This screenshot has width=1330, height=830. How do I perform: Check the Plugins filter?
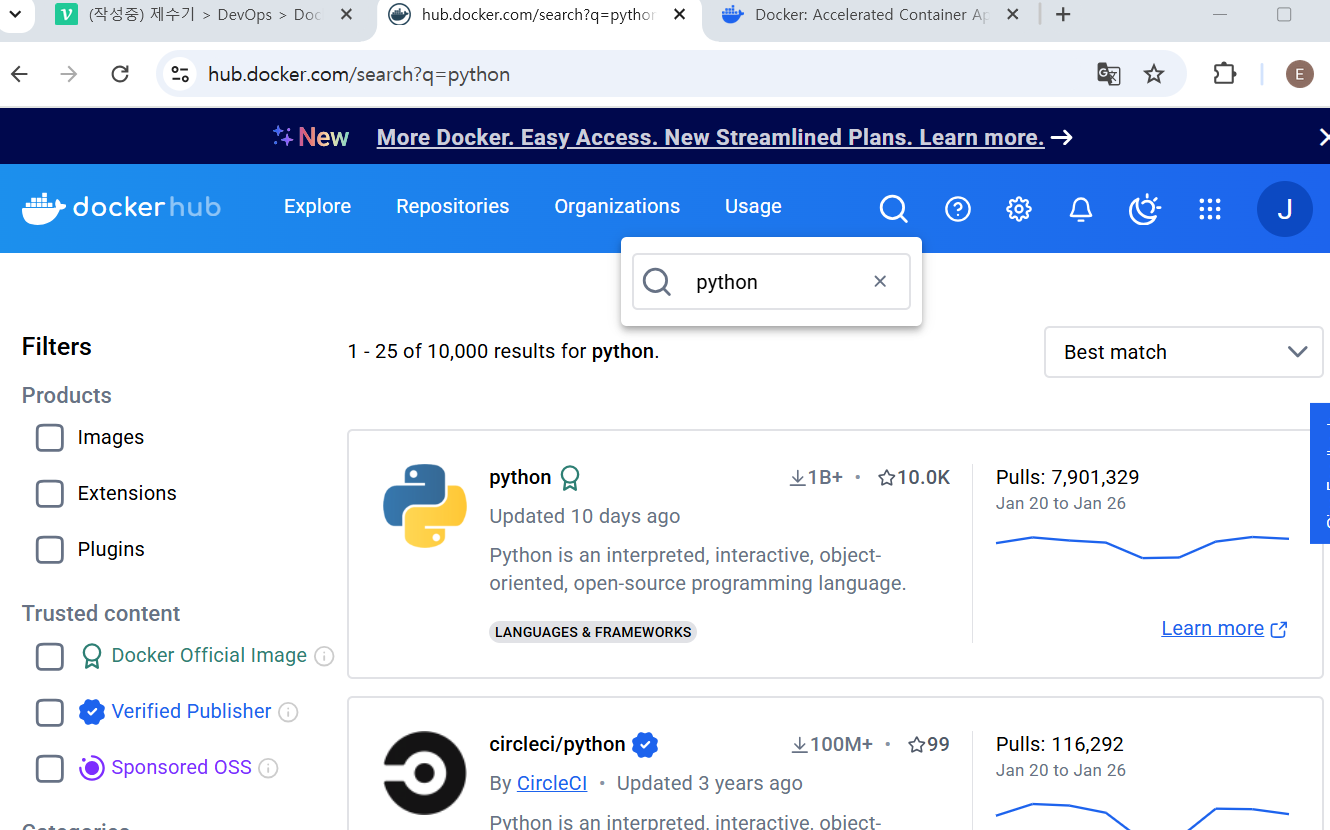pos(50,550)
